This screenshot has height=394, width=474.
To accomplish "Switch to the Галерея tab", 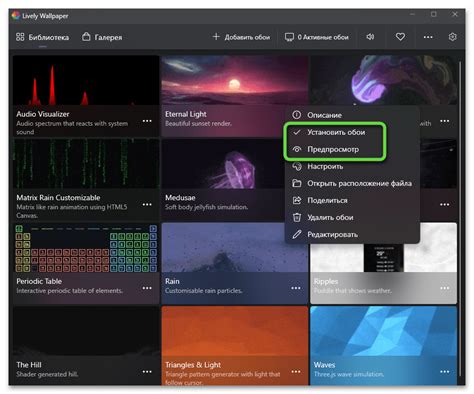I will [102, 37].
